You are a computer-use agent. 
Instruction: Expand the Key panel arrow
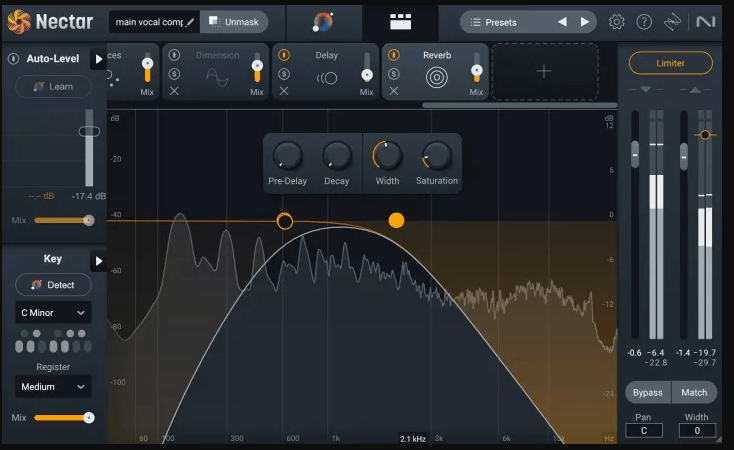[x=98, y=261]
